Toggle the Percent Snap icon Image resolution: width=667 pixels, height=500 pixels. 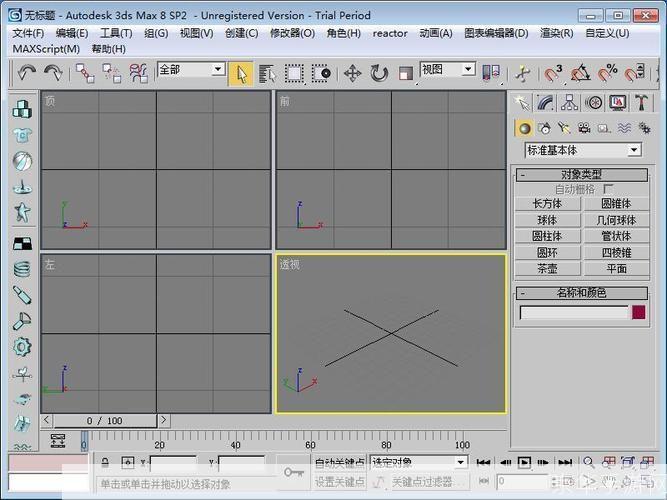click(607, 73)
